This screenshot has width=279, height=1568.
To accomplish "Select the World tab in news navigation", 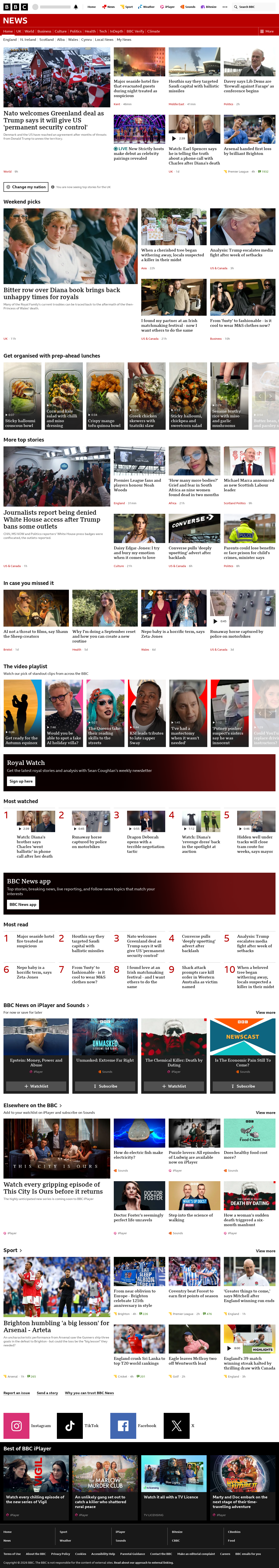I will 29,31.
